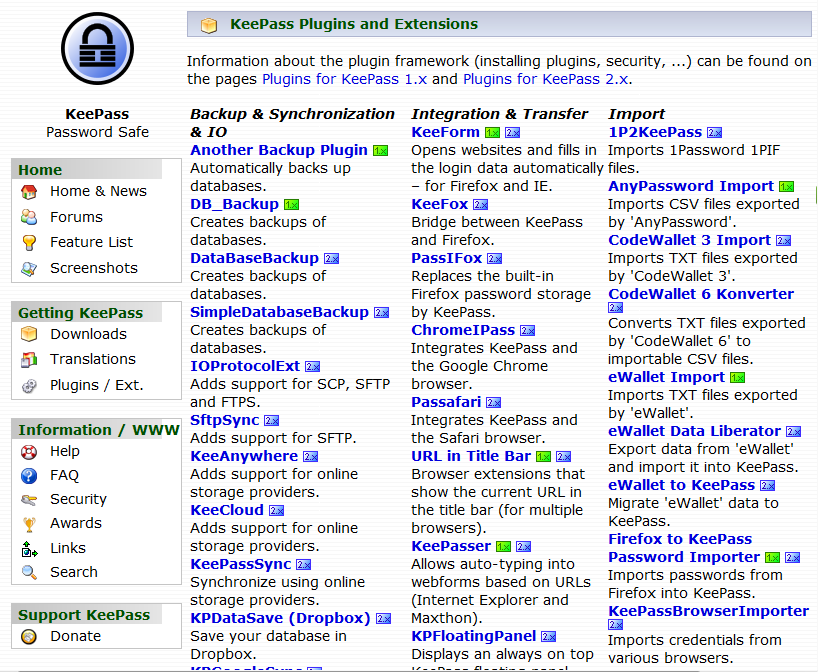Image resolution: width=818 pixels, height=672 pixels.
Task: Follow the Plugins for KeePass 1.x link
Action: [x=344, y=79]
